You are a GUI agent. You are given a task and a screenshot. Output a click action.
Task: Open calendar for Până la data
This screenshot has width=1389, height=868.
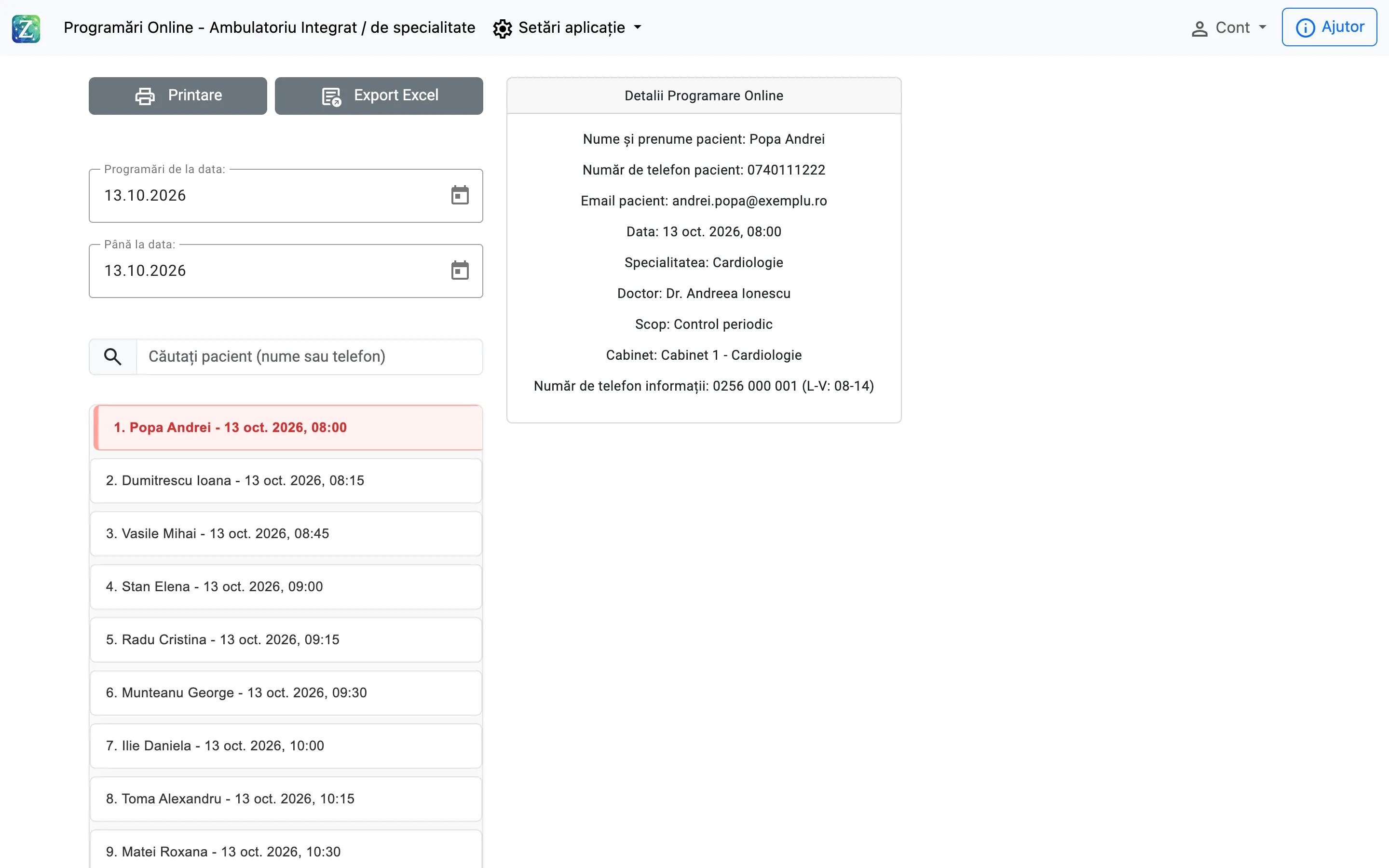point(460,271)
